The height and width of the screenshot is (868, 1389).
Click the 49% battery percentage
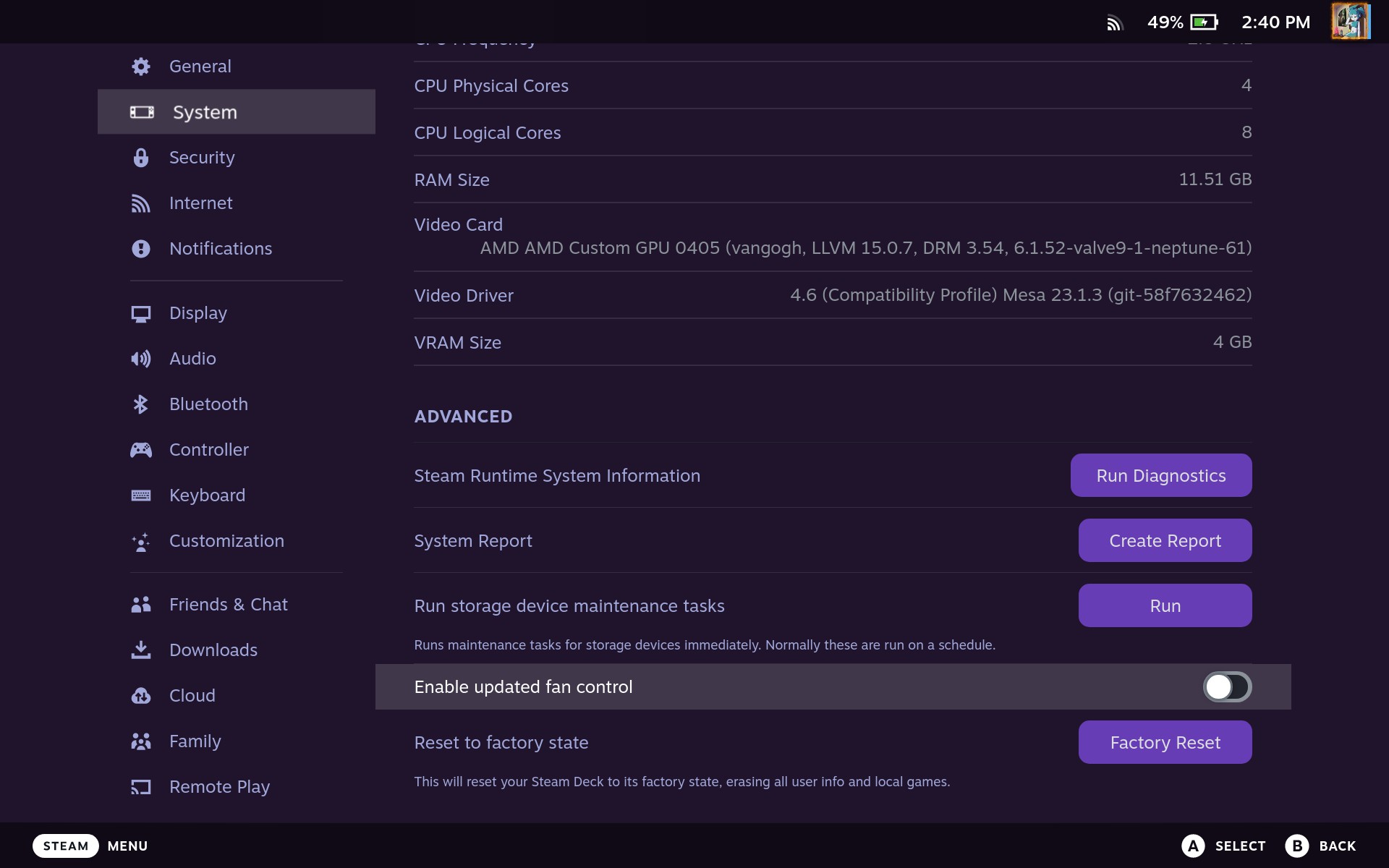(x=1165, y=22)
